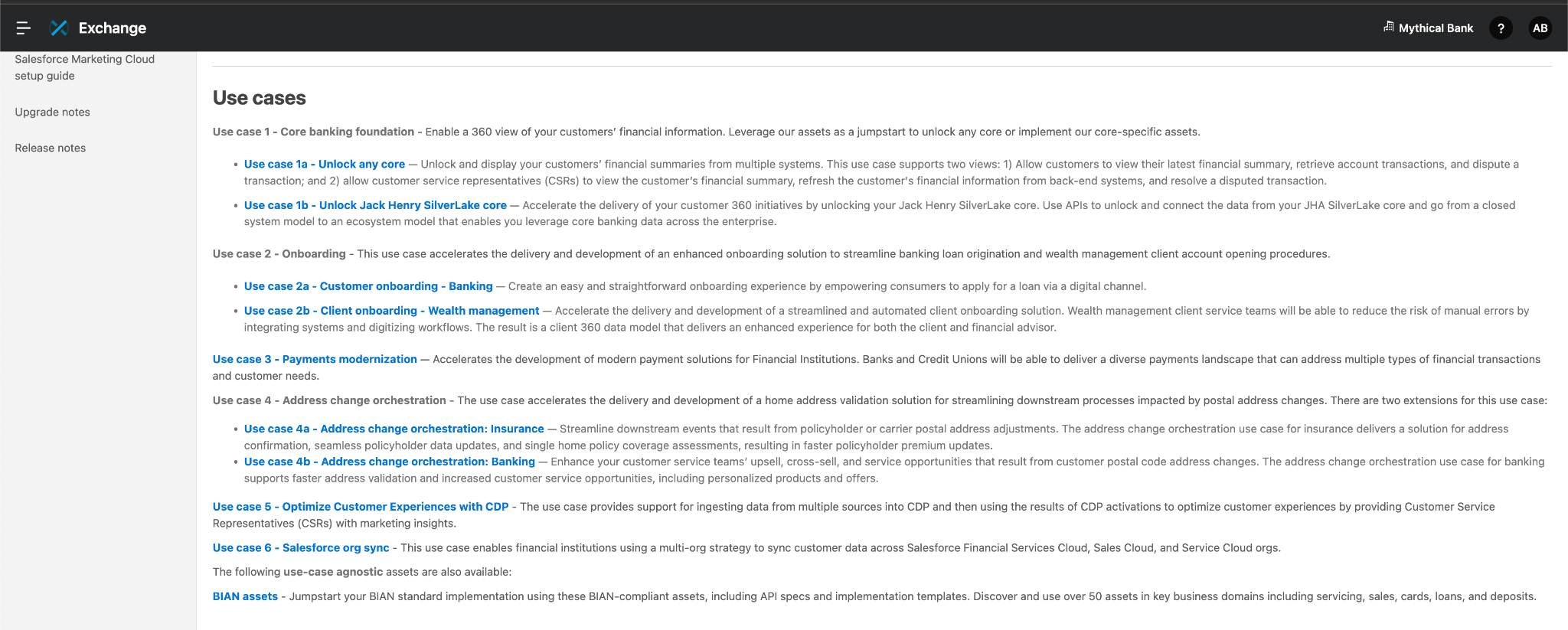Screen dimensions: 1568x630
Task: Visit Use case 4a Insurance address change
Action: pos(394,429)
